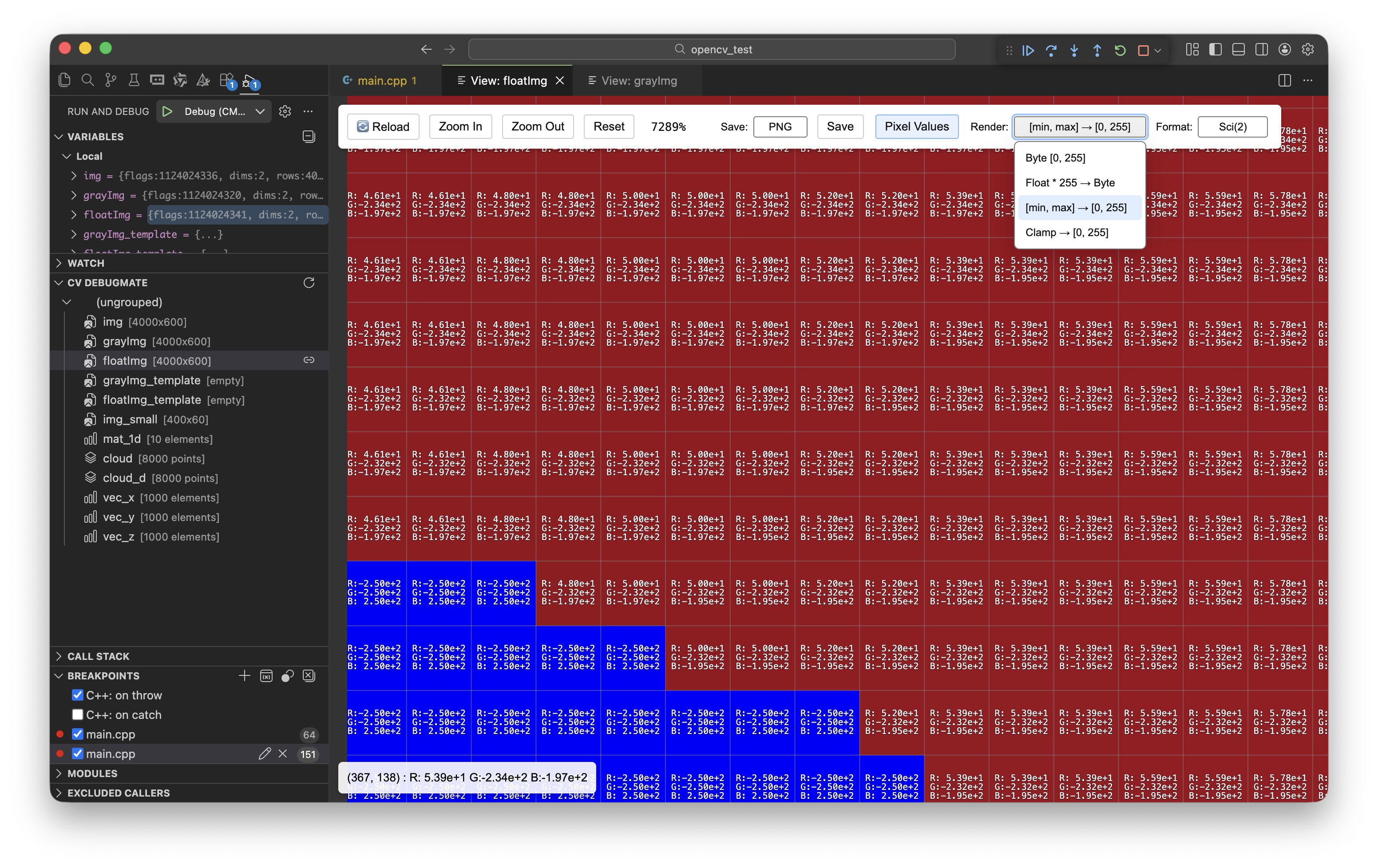Click the Step Over debug toolbar icon
Screen dimensions: 1378x868
tap(1052, 50)
